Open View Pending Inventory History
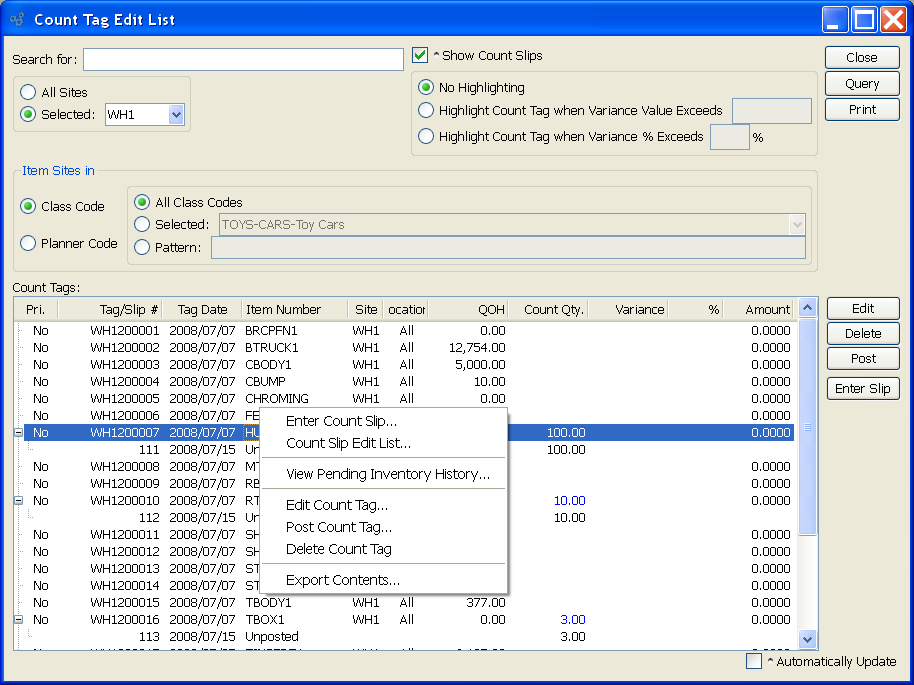The height and width of the screenshot is (685, 914). [x=387, y=474]
